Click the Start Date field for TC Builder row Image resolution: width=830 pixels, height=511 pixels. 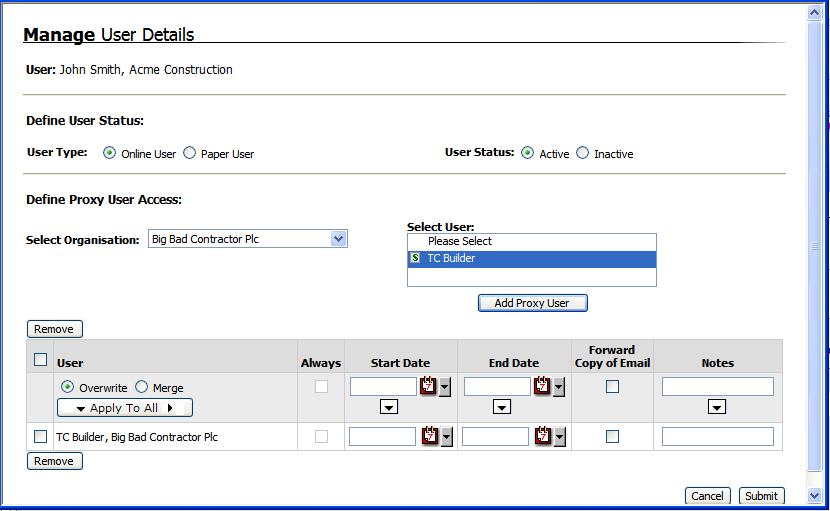point(382,436)
